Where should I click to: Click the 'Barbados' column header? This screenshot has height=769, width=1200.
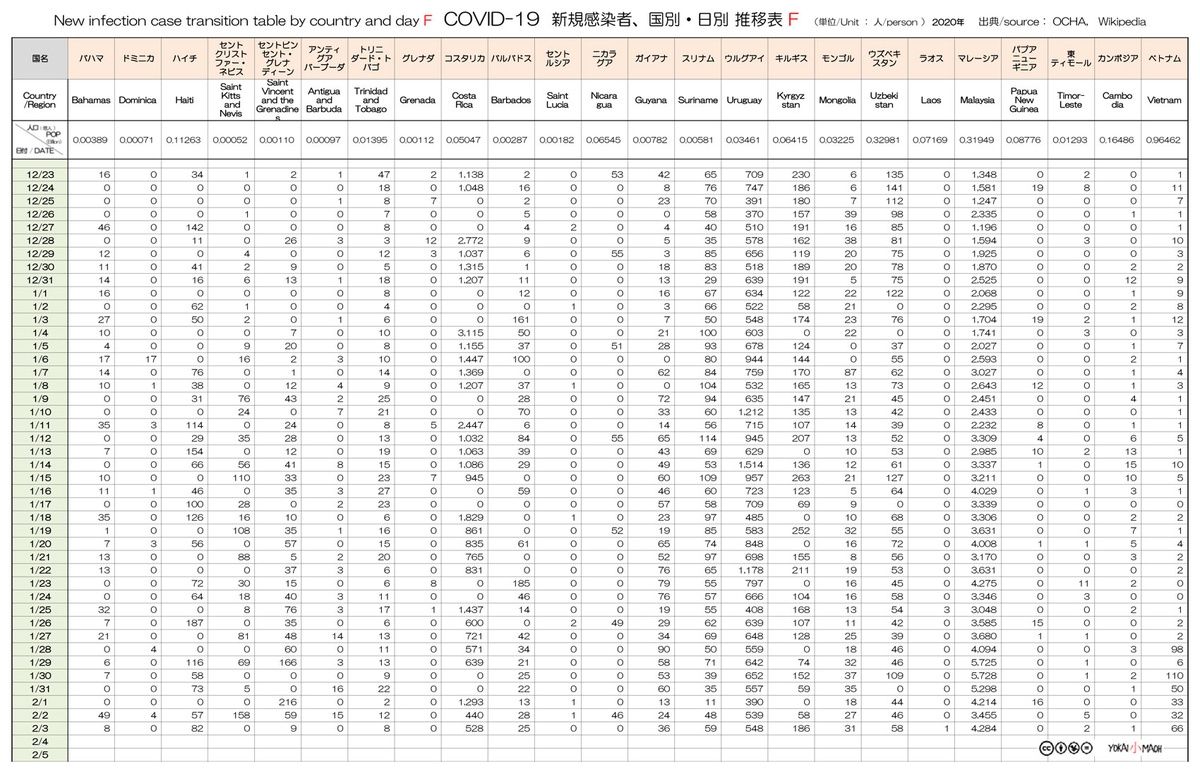(x=510, y=100)
